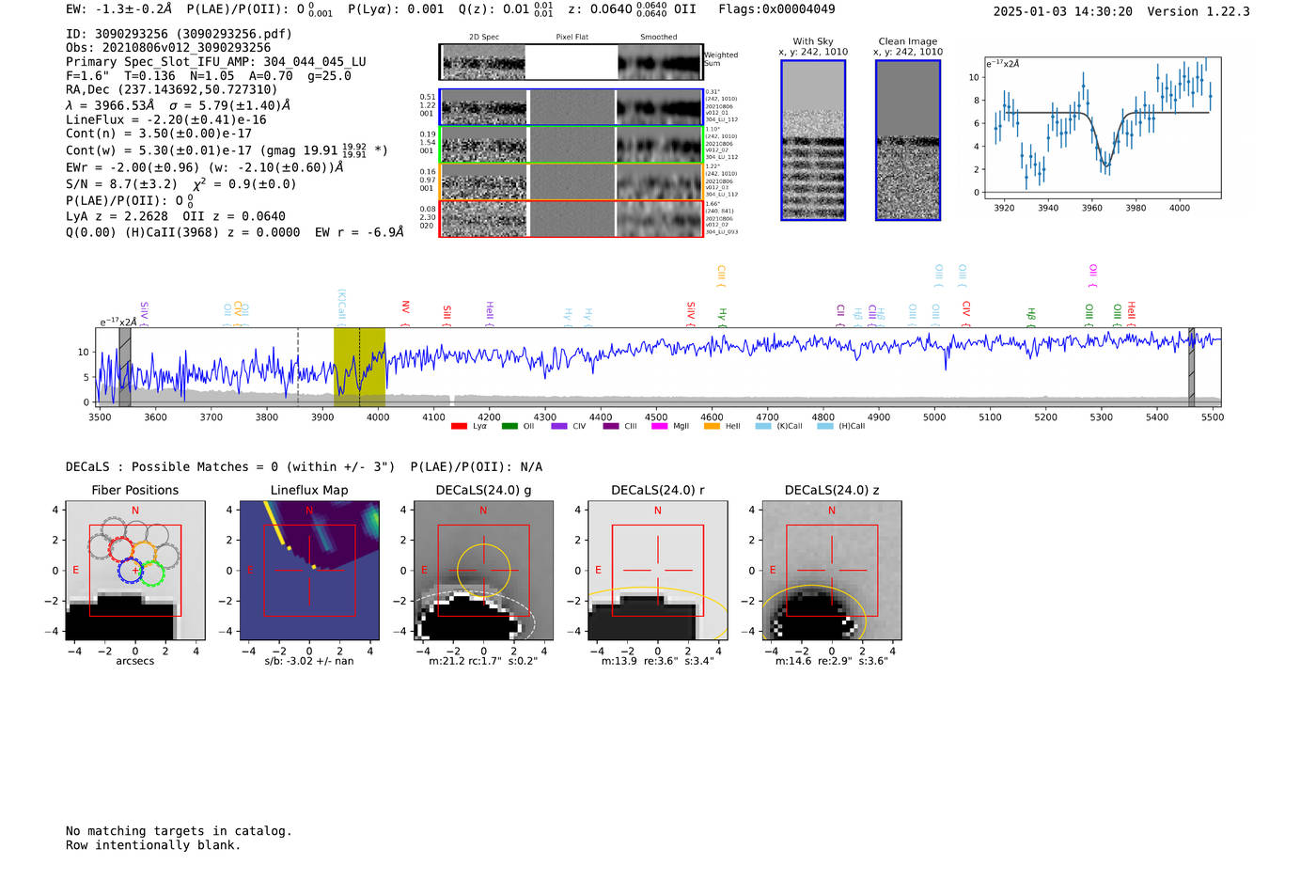The image size is (1316, 896).
Task: Click the Lineflux Map panel
Action: tap(309, 571)
